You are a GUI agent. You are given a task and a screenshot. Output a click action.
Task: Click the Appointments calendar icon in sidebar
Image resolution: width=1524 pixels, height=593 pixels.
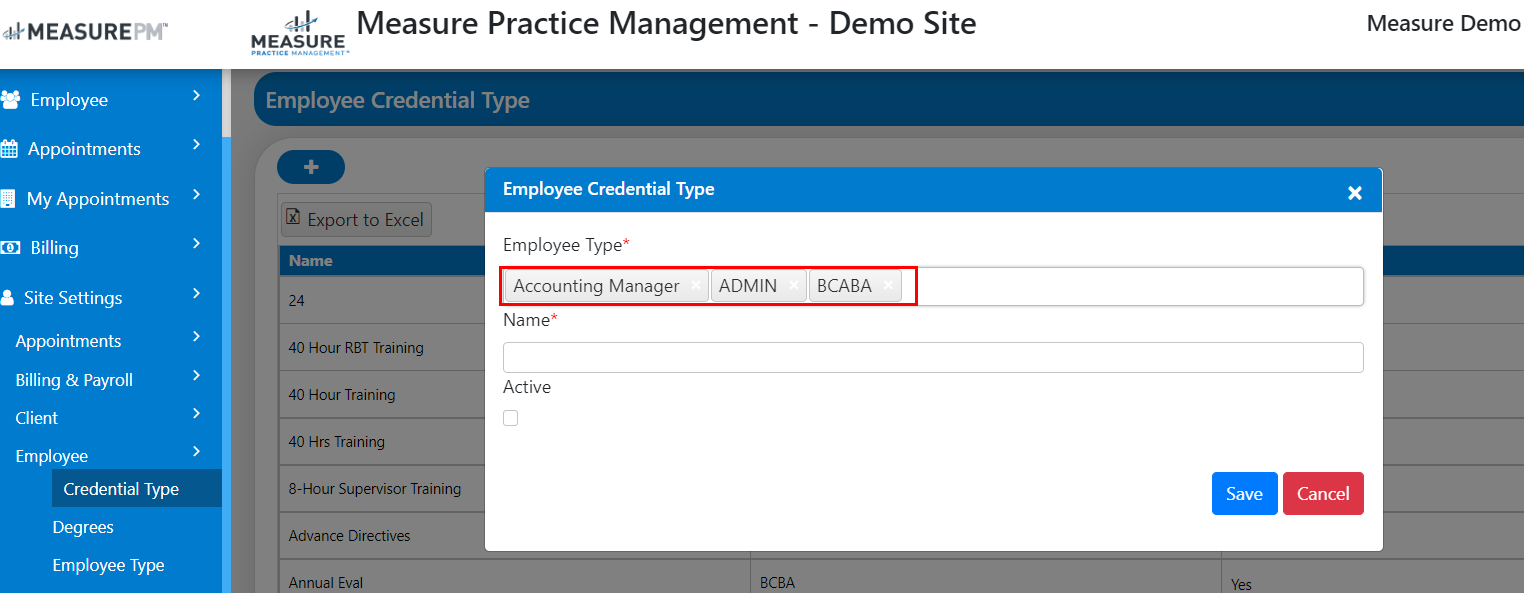(9, 149)
